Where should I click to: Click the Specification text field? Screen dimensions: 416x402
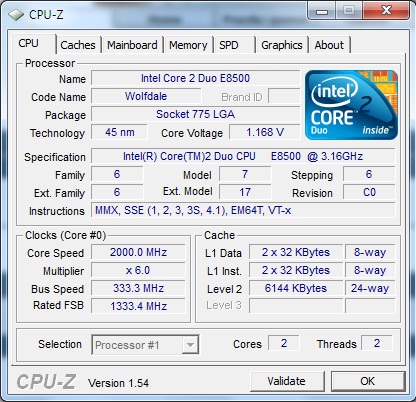(x=243, y=156)
